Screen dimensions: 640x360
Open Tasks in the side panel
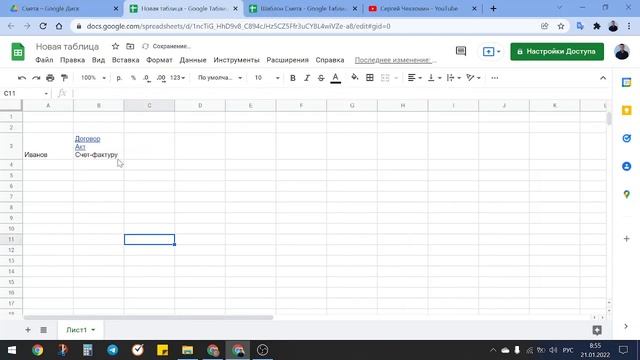coord(627,138)
